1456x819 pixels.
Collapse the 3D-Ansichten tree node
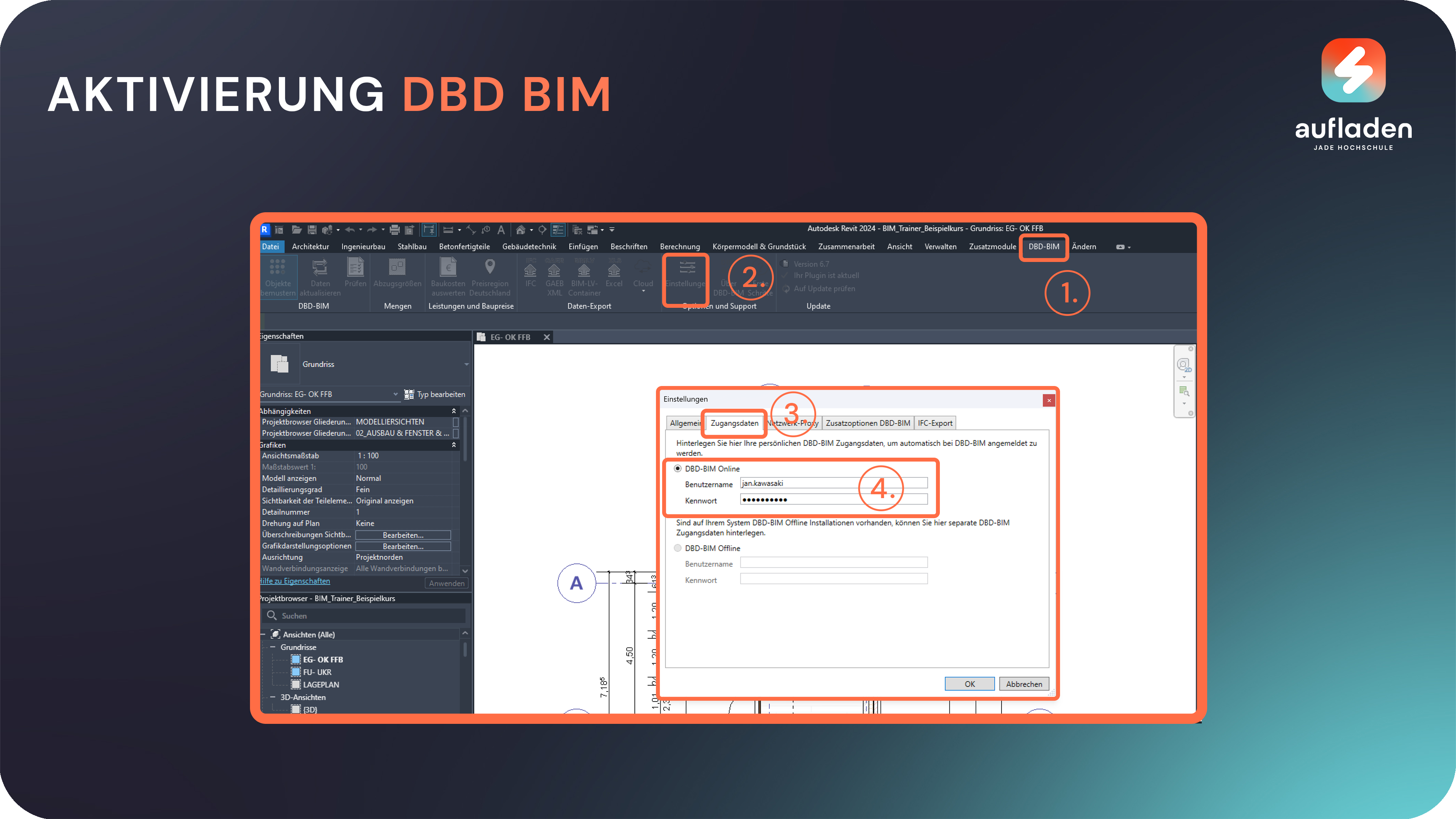click(272, 698)
